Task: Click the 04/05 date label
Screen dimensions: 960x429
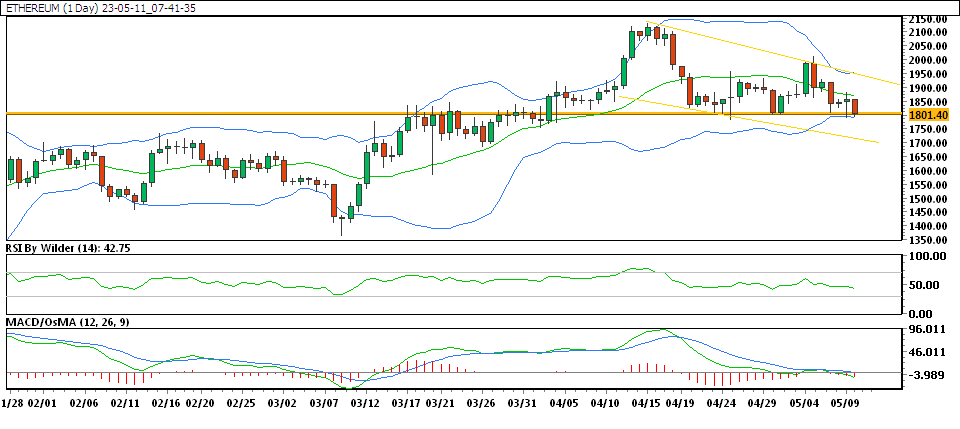Action: tap(564, 404)
